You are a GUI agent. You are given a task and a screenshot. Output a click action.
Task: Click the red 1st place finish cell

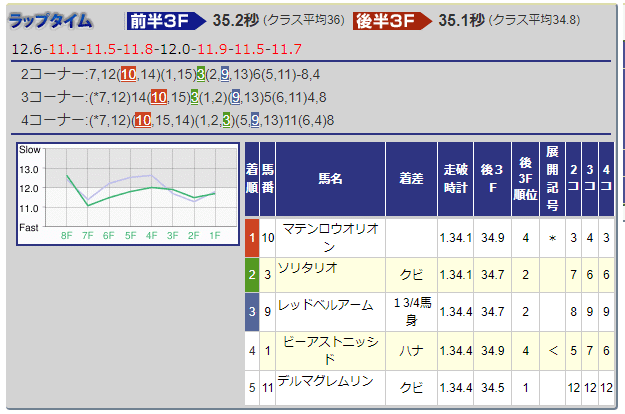click(252, 238)
